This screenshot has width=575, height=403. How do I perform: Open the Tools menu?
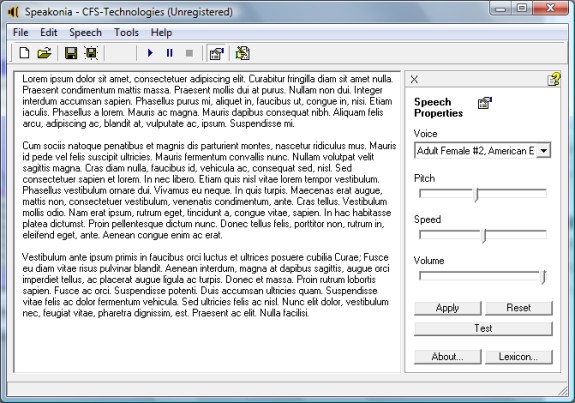coord(127,33)
